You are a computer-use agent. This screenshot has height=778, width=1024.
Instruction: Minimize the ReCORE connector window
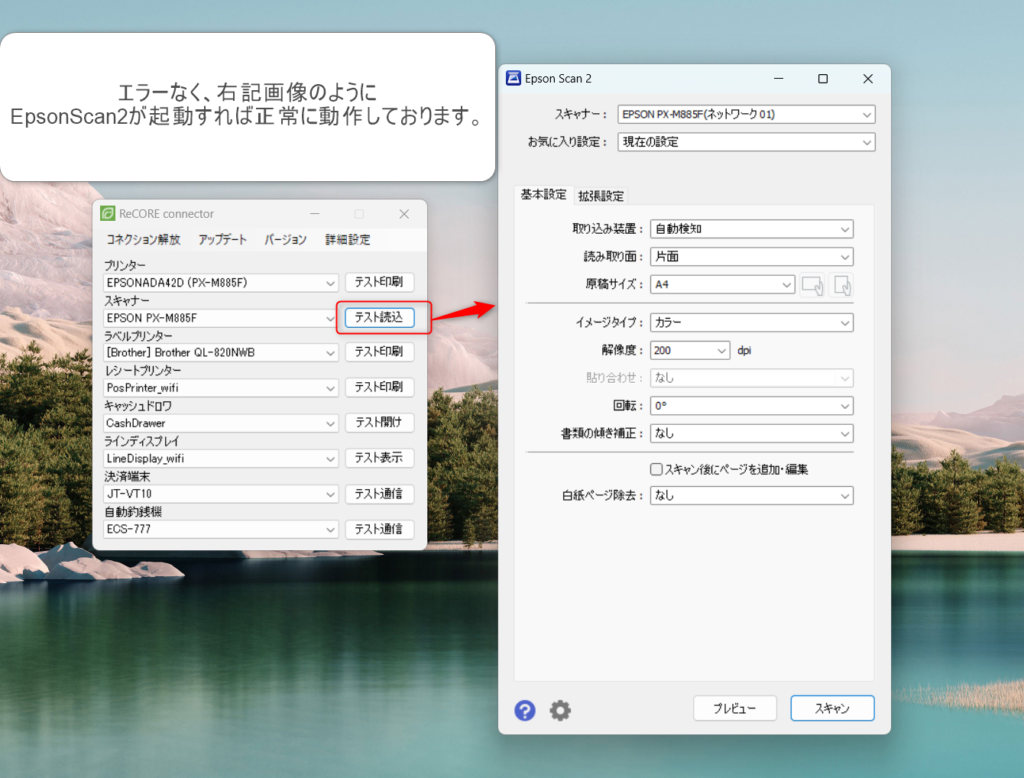tap(315, 214)
